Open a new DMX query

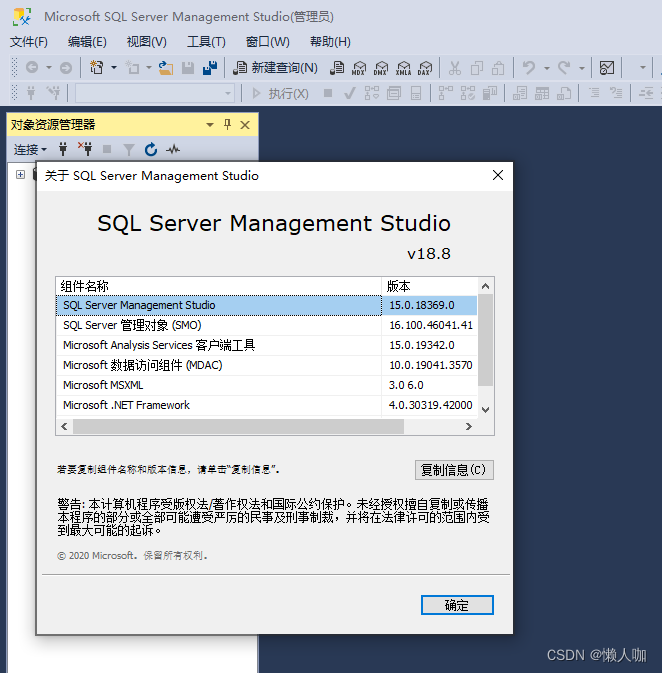pyautogui.click(x=381, y=68)
